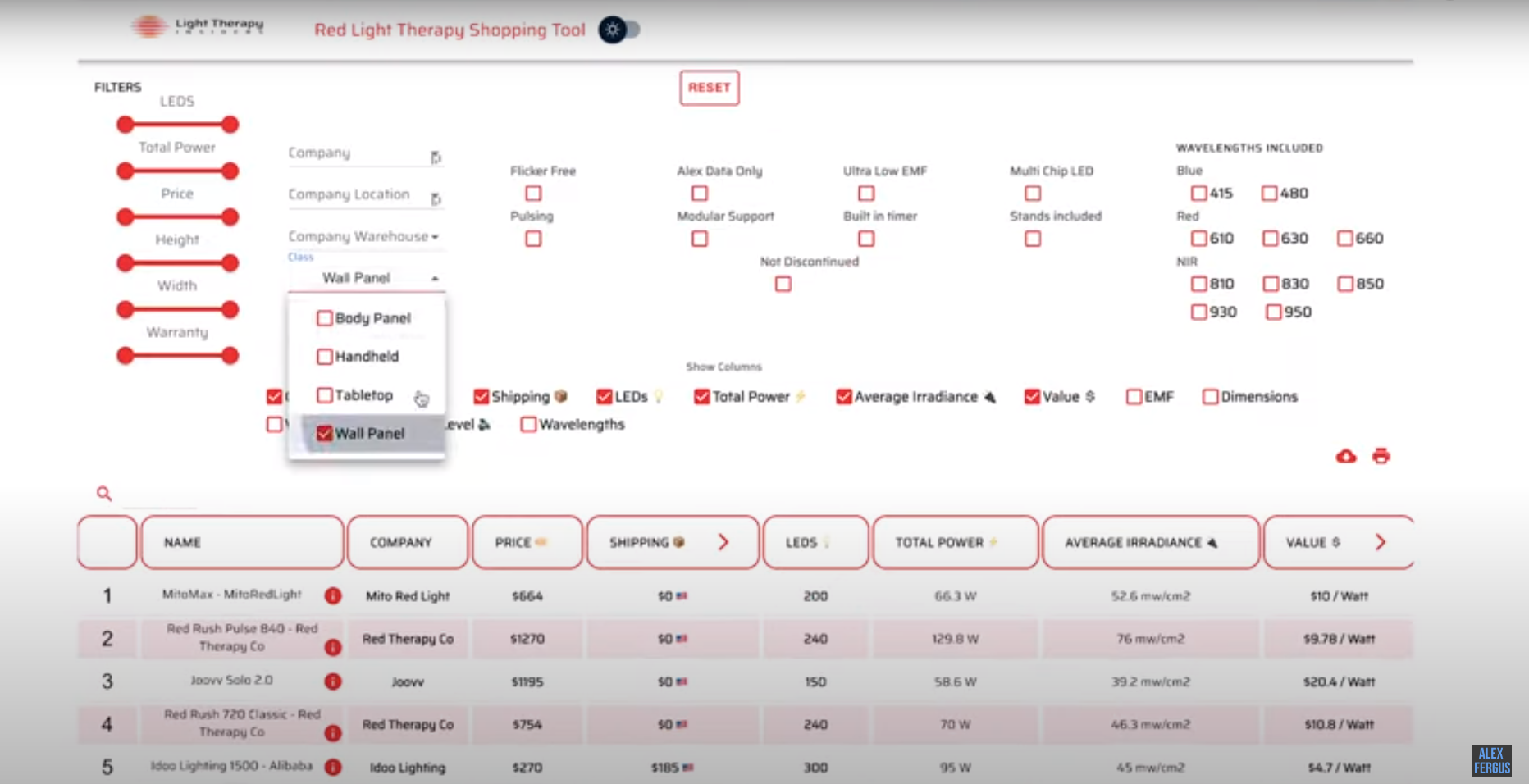The image size is (1529, 784).
Task: Check the Not Discontinued filter
Action: (x=783, y=284)
